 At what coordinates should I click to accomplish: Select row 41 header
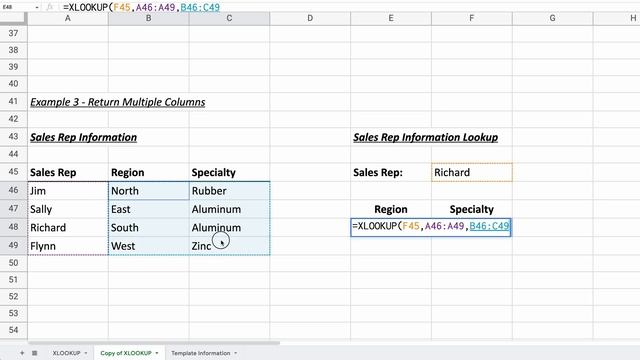(x=13, y=101)
